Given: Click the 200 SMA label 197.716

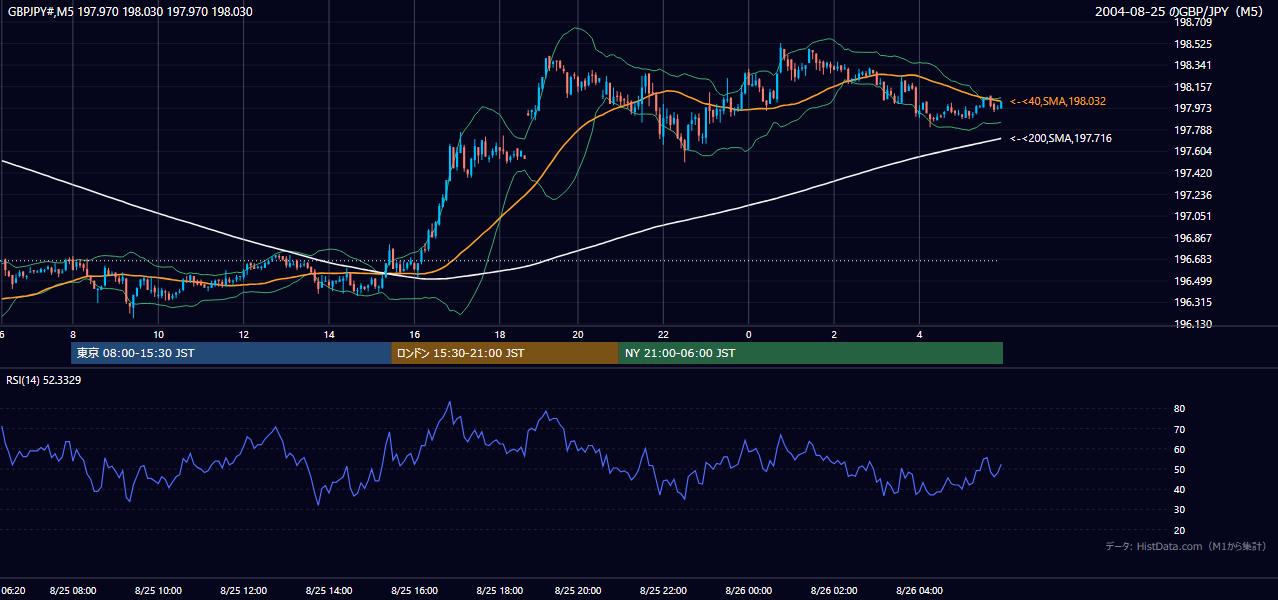Looking at the screenshot, I should click(x=1061, y=139).
